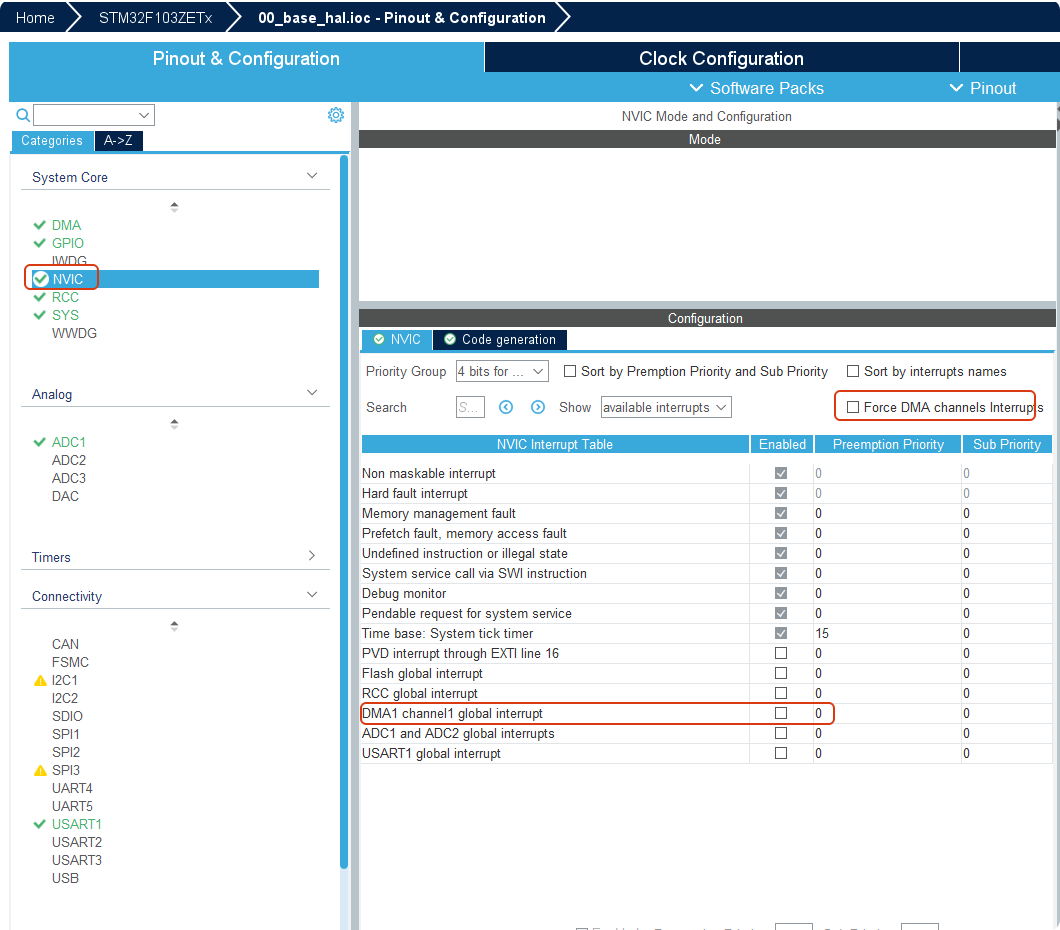
Task: Click the green checkmark beside DMA
Action: [x=40, y=225]
